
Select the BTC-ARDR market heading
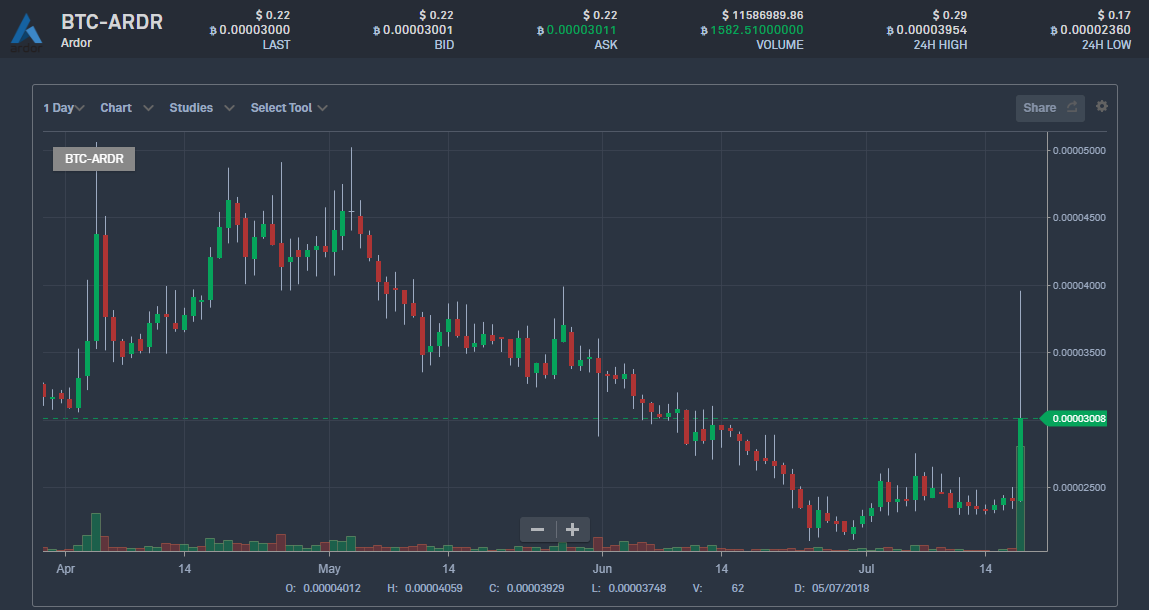112,22
